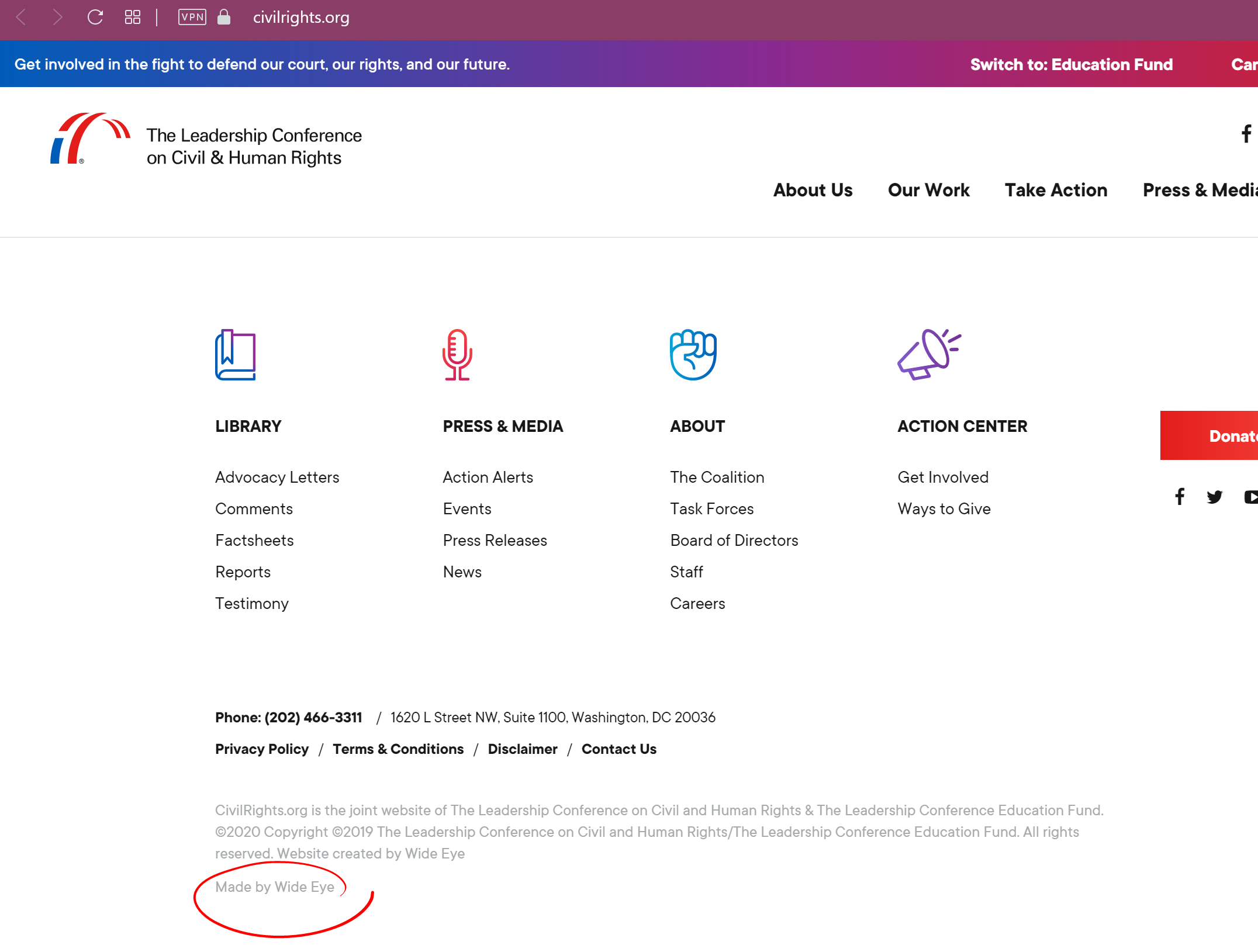Click the civilrights.org address field
The image size is (1258, 952).
coord(301,18)
